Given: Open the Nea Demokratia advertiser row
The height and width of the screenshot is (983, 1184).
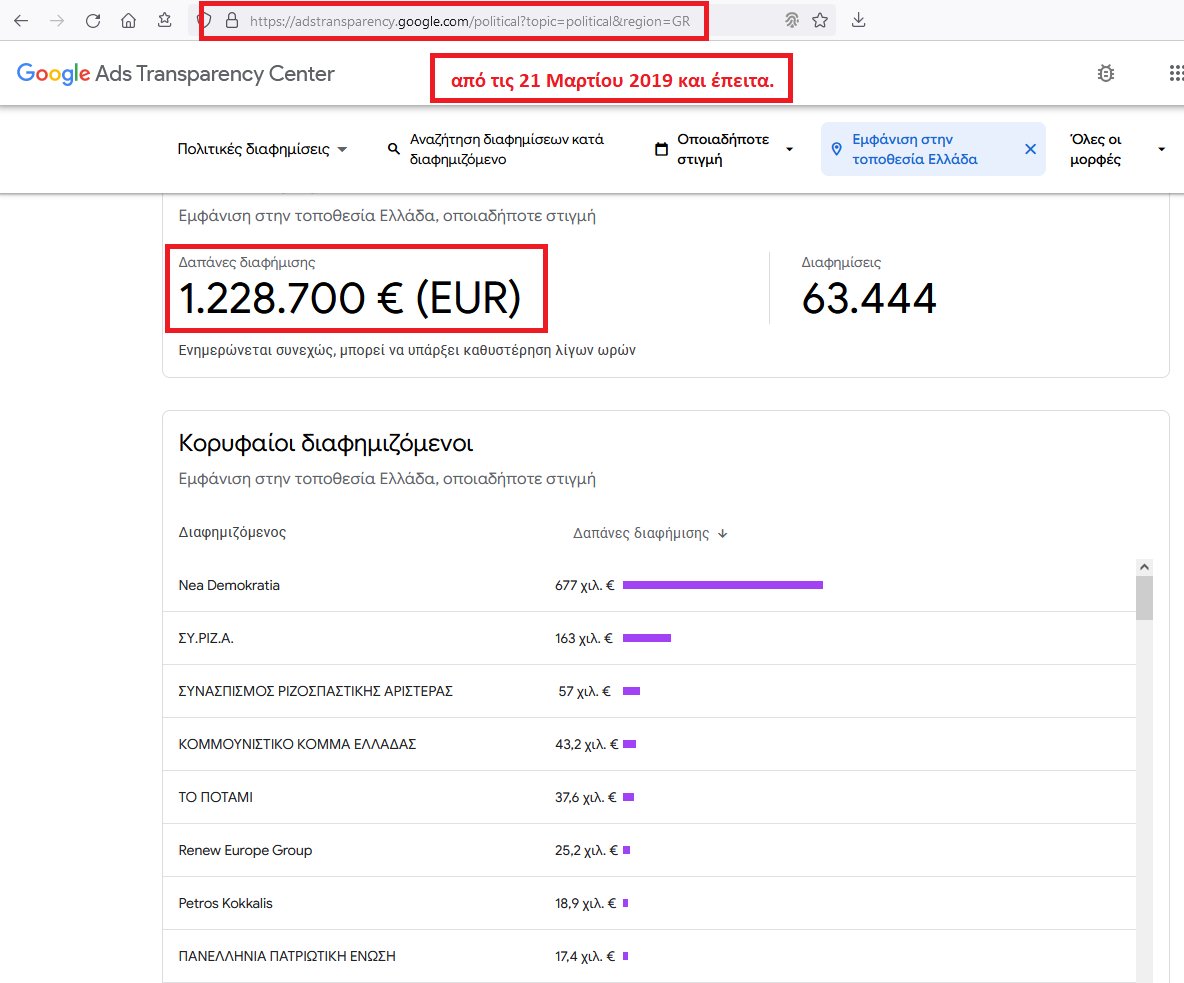Looking at the screenshot, I should [x=649, y=585].
